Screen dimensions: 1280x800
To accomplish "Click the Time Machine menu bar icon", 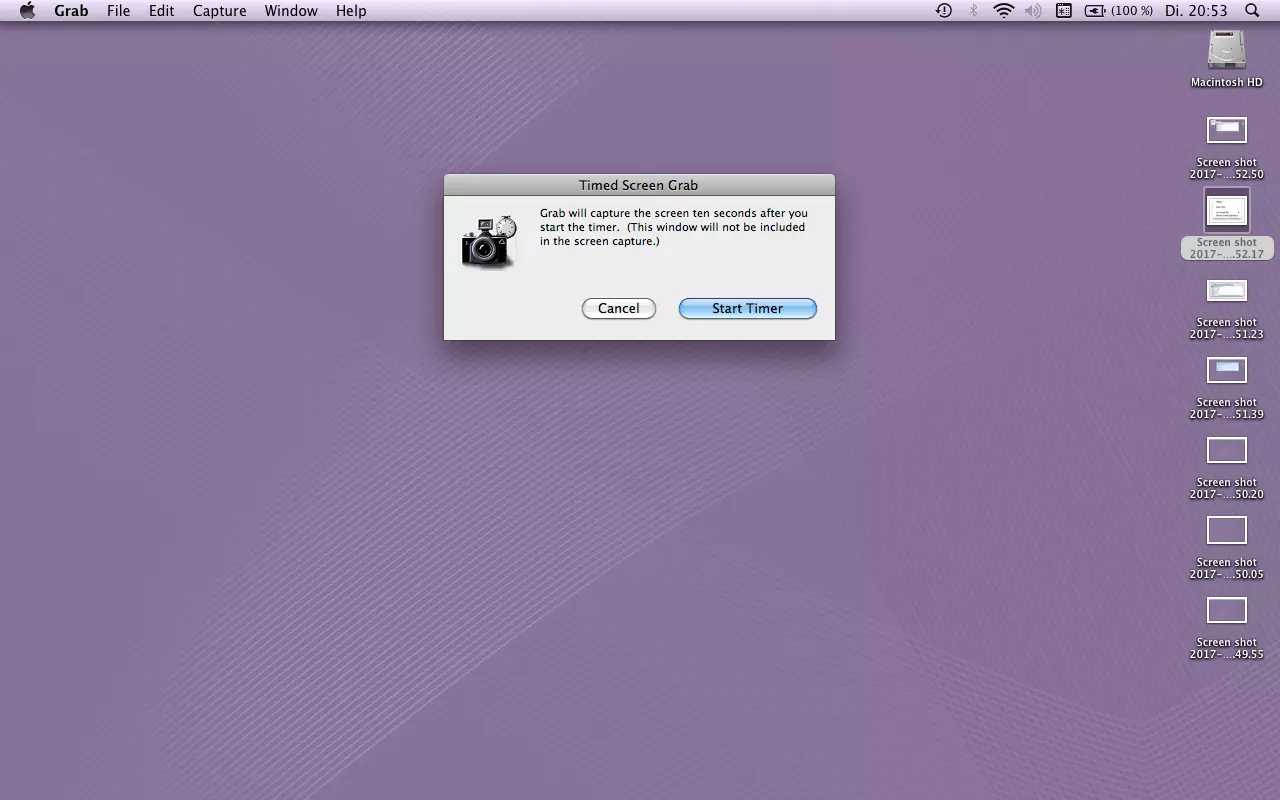I will [944, 11].
